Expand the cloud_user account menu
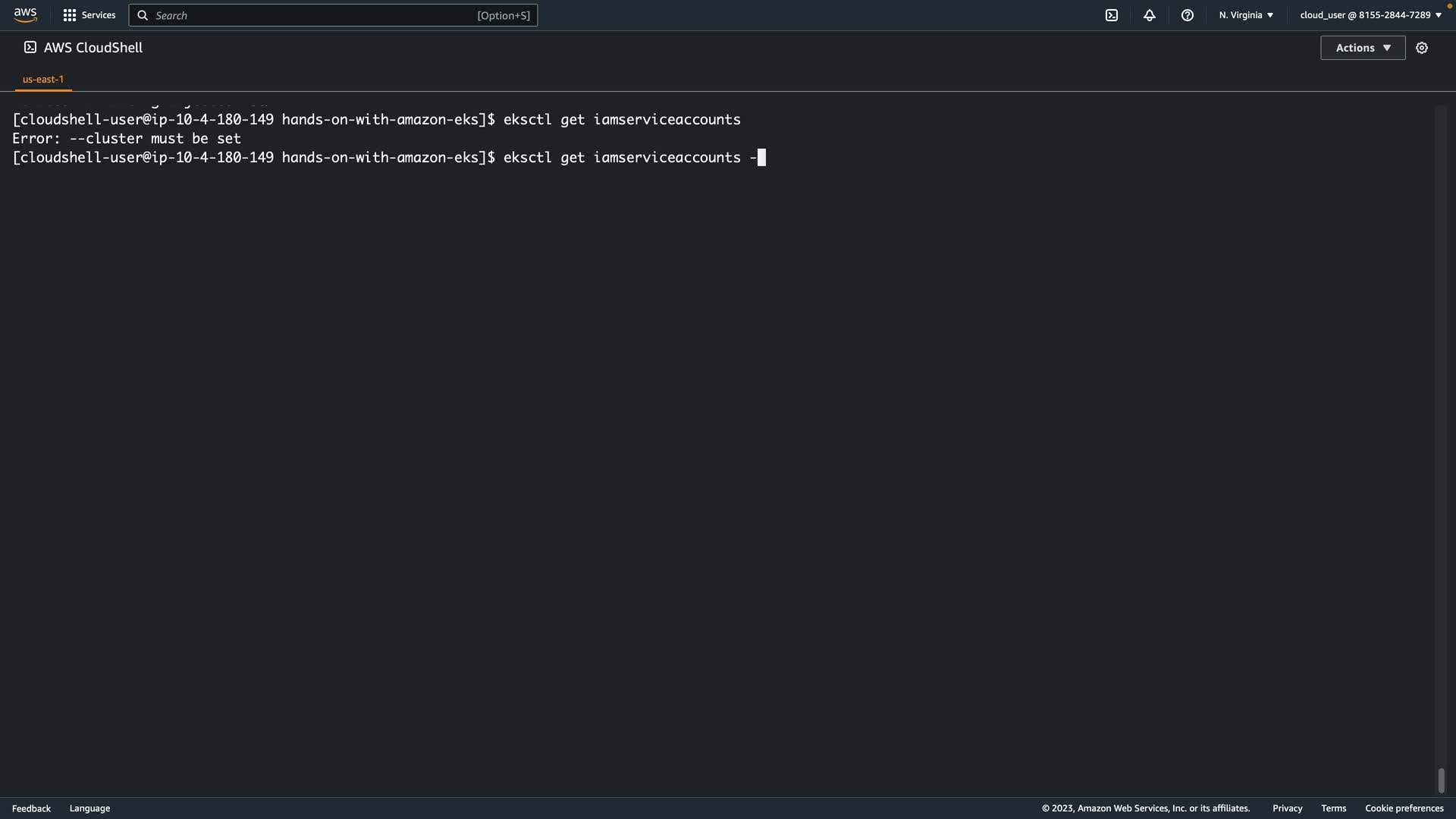 click(x=1370, y=15)
